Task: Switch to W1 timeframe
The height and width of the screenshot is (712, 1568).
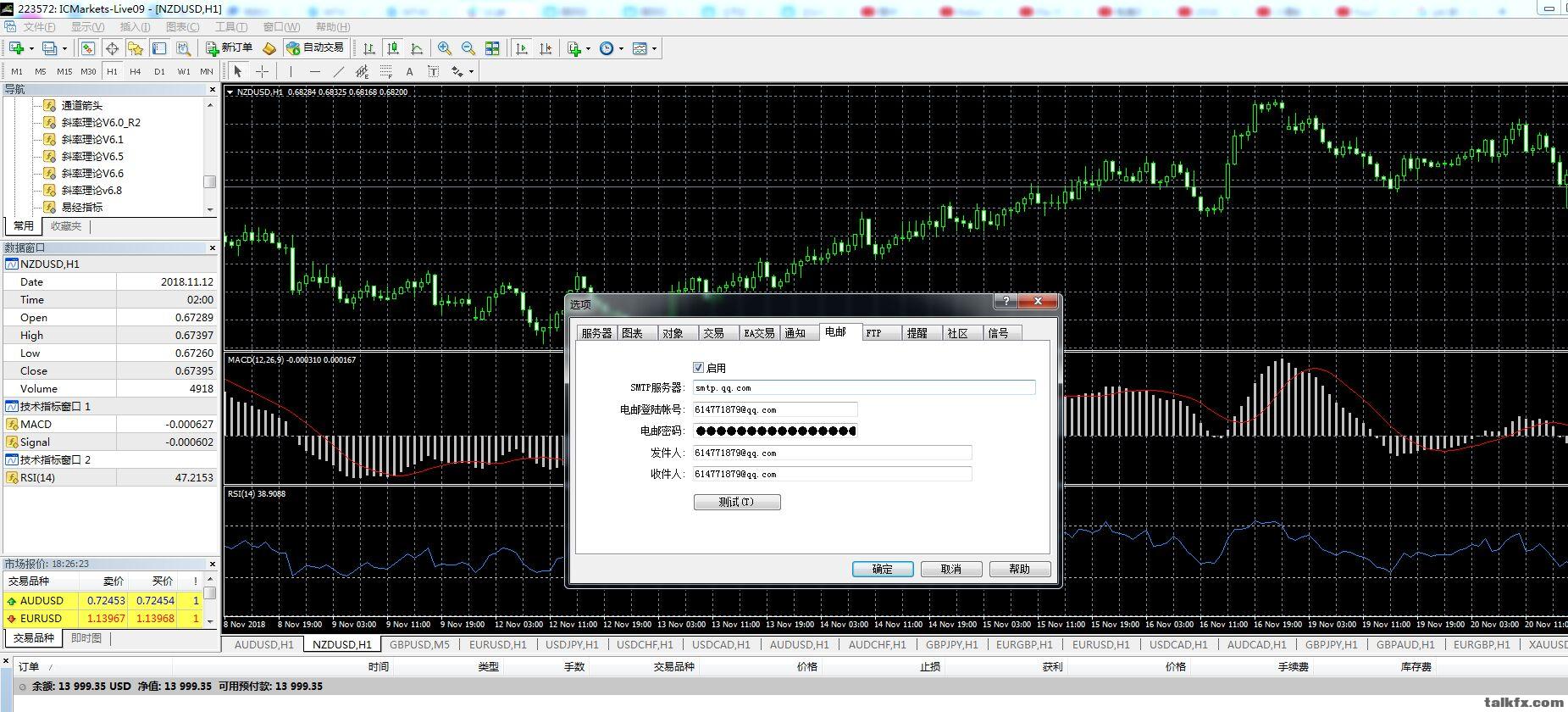Action: coord(183,72)
